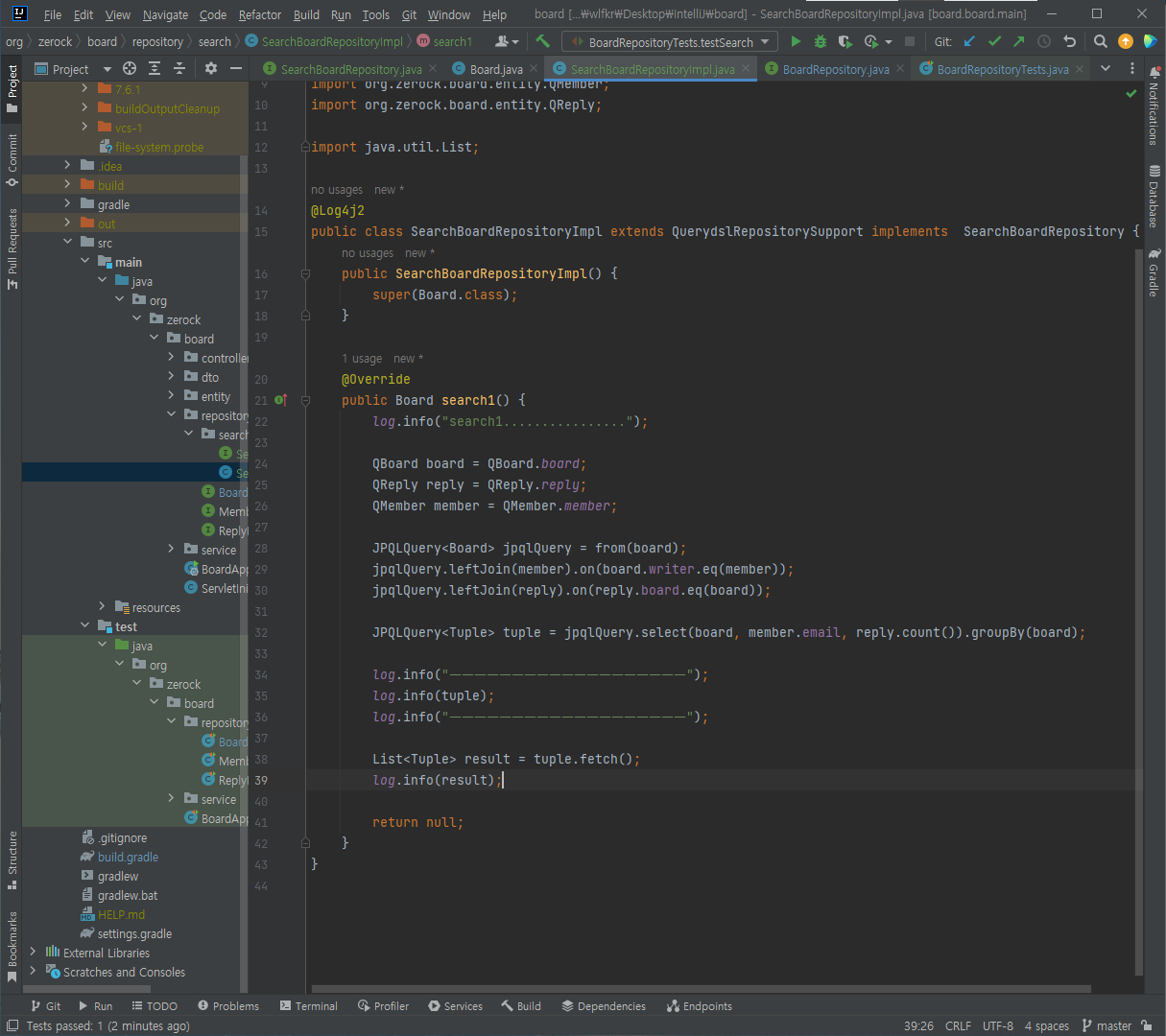The height and width of the screenshot is (1036, 1166).
Task: Expand all nodes in the Project tree
Action: point(155,68)
